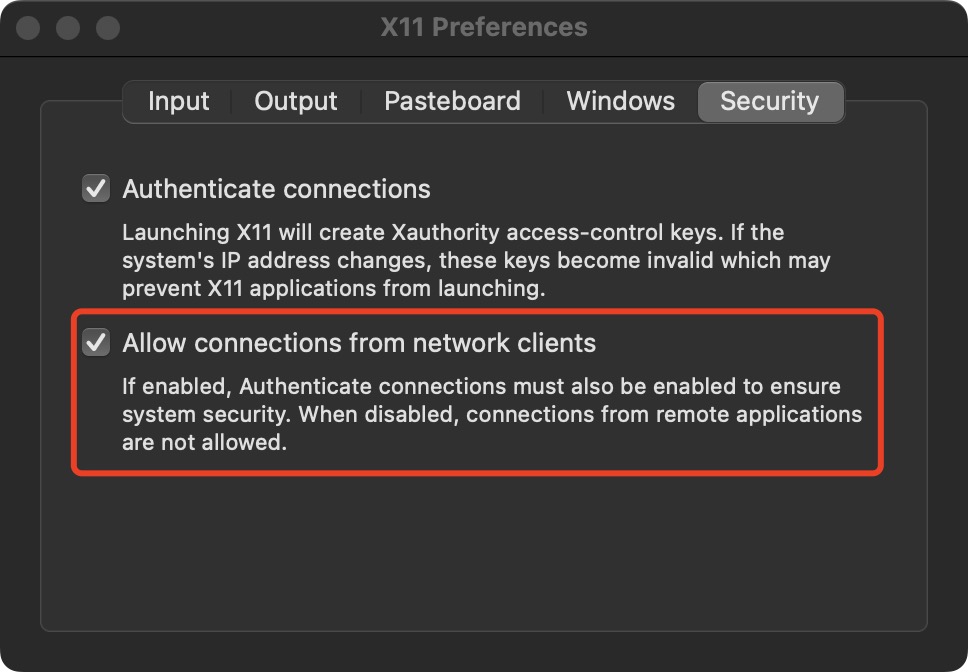The height and width of the screenshot is (672, 968).
Task: Go to the Windows tab
Action: 620,101
